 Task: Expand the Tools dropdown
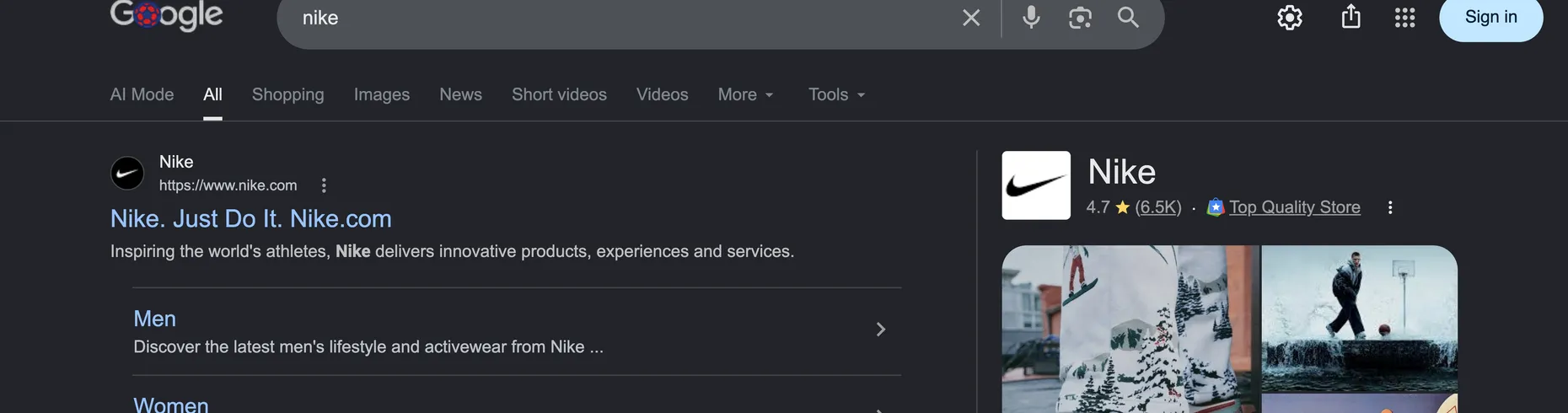click(836, 94)
